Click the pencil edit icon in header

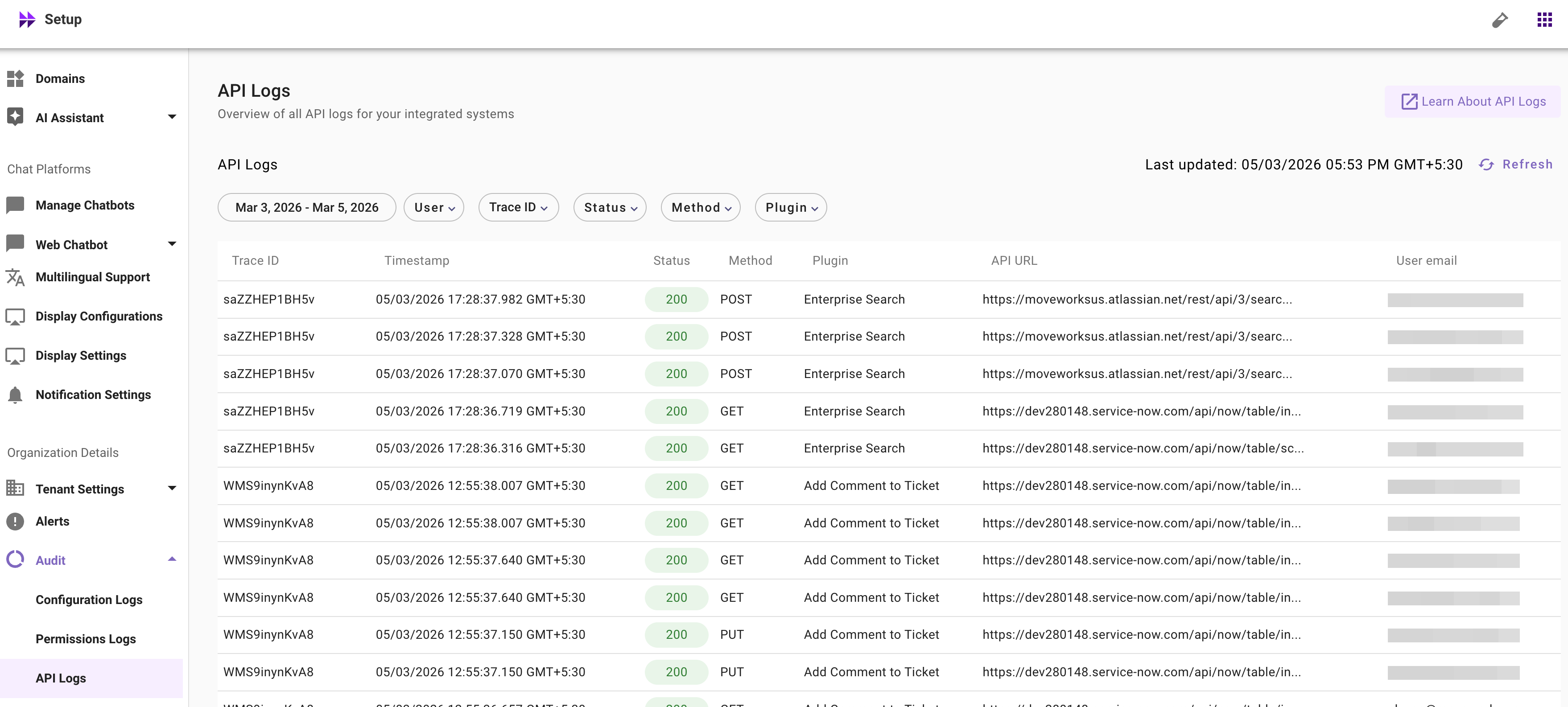(1500, 20)
